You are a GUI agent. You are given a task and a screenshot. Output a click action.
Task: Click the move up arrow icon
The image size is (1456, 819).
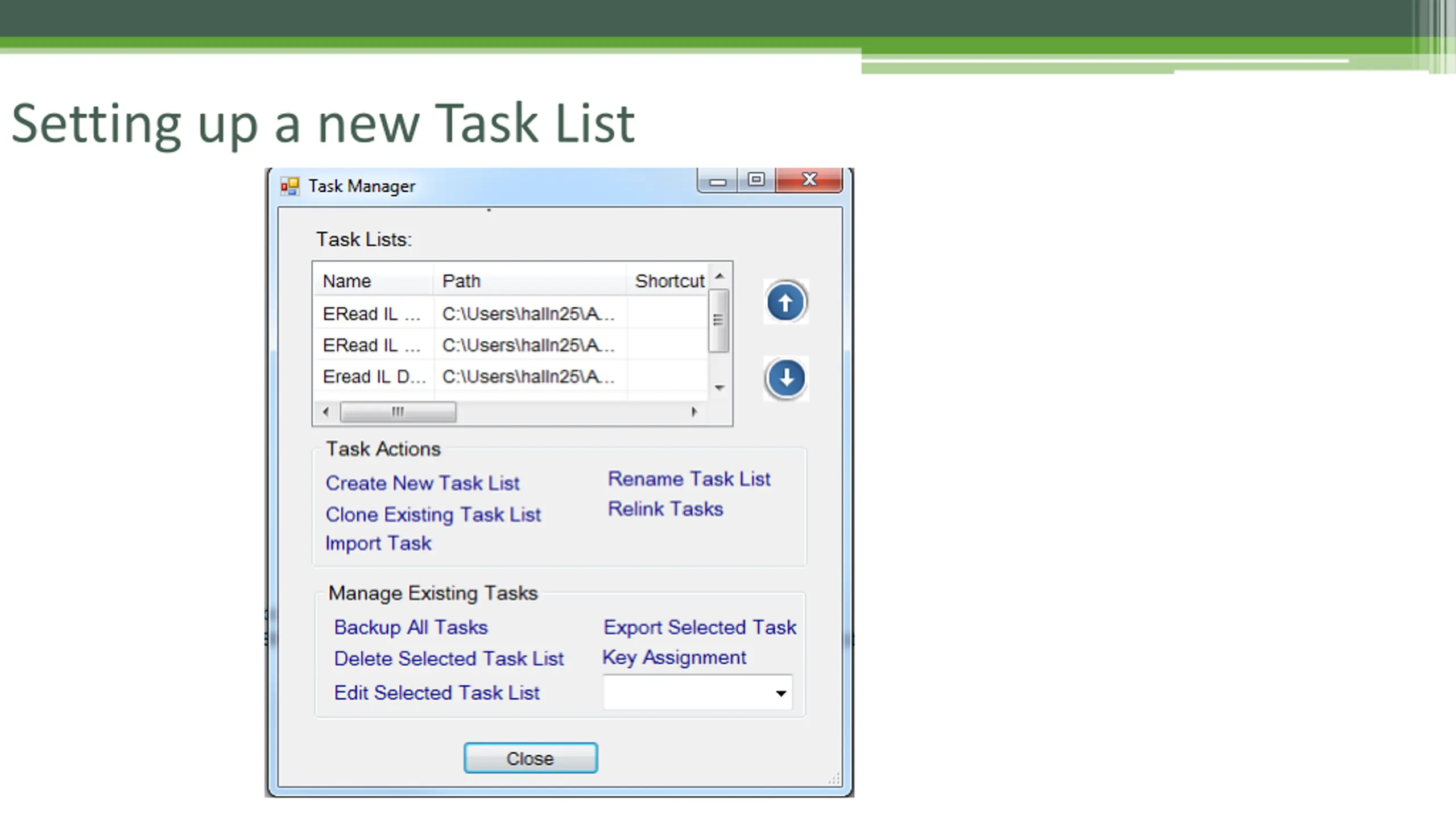(x=785, y=302)
